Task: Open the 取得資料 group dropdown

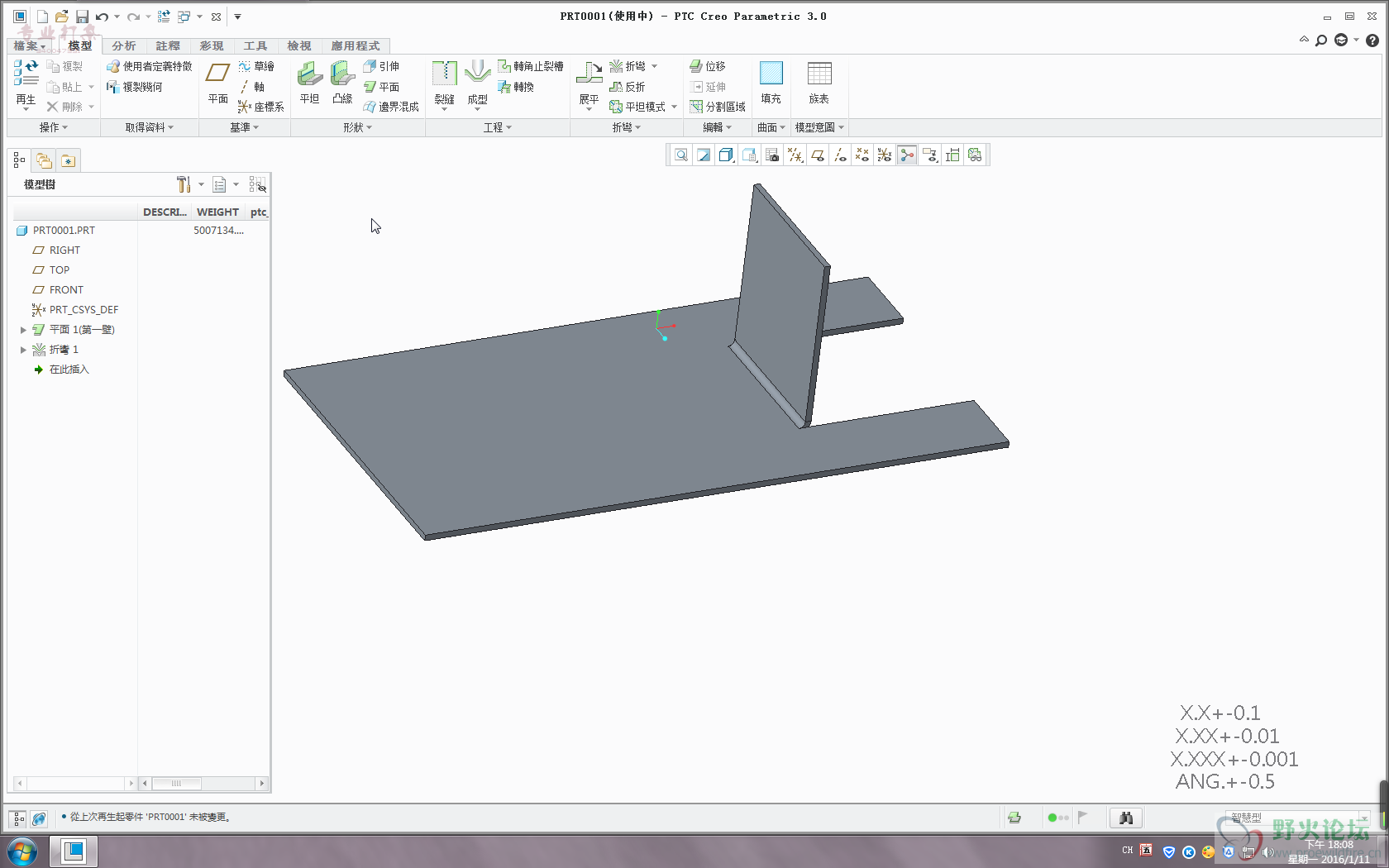Action: (x=149, y=127)
